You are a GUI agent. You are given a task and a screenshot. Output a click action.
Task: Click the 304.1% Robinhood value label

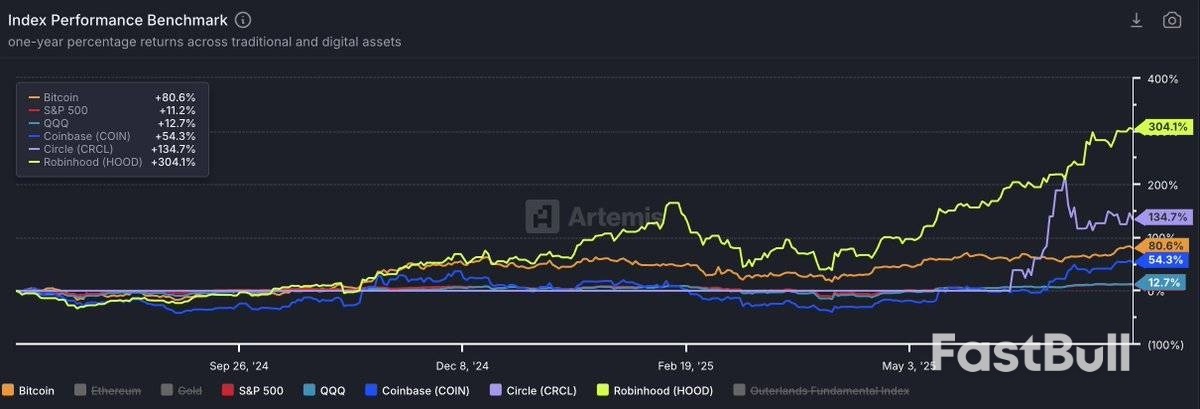point(1165,127)
